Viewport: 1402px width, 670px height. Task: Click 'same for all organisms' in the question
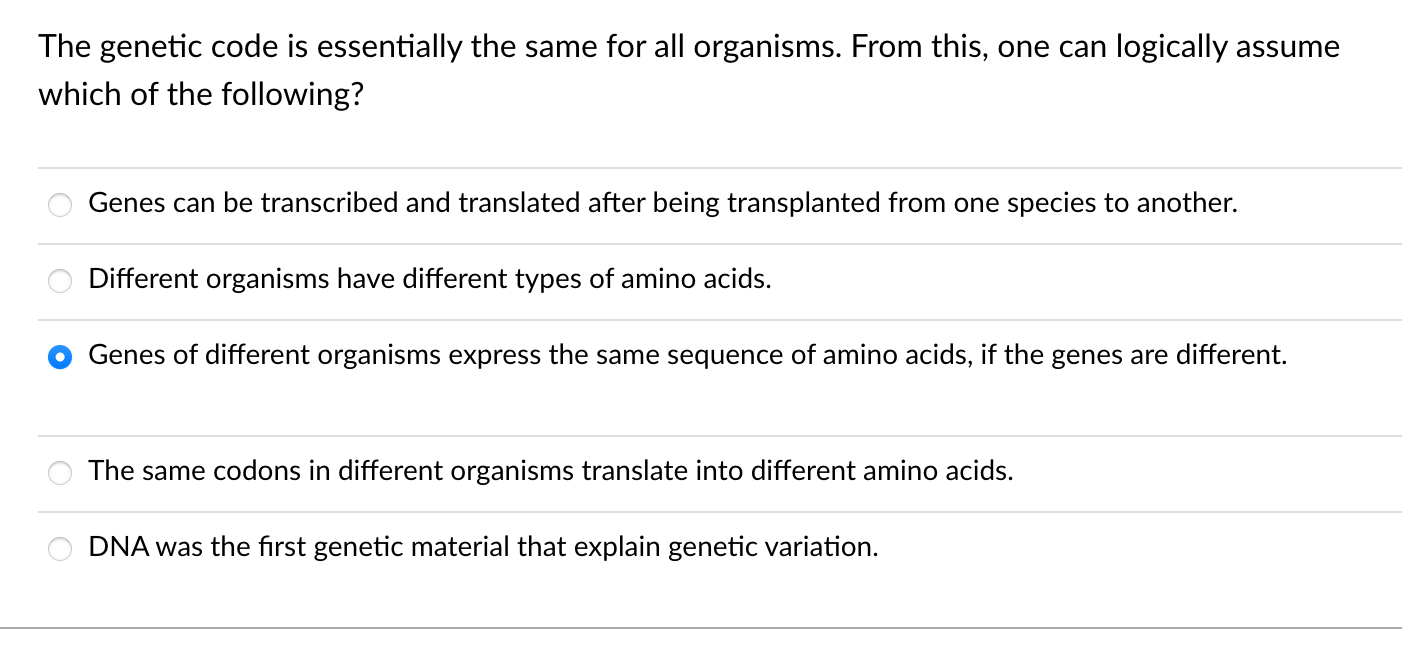click(678, 47)
